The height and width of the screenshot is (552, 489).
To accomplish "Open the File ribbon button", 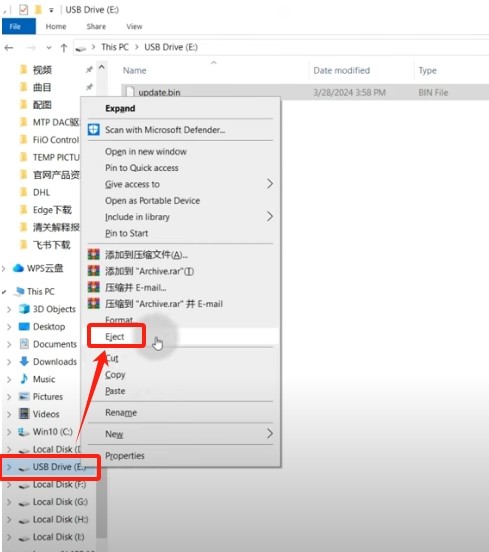I will point(19,26).
